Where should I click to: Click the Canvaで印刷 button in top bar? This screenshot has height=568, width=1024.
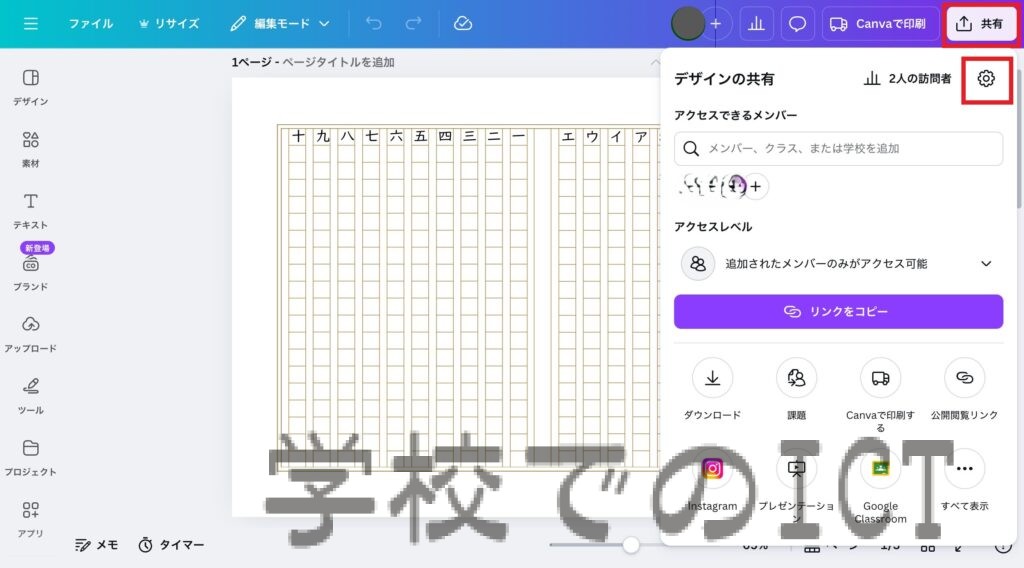tap(879, 24)
